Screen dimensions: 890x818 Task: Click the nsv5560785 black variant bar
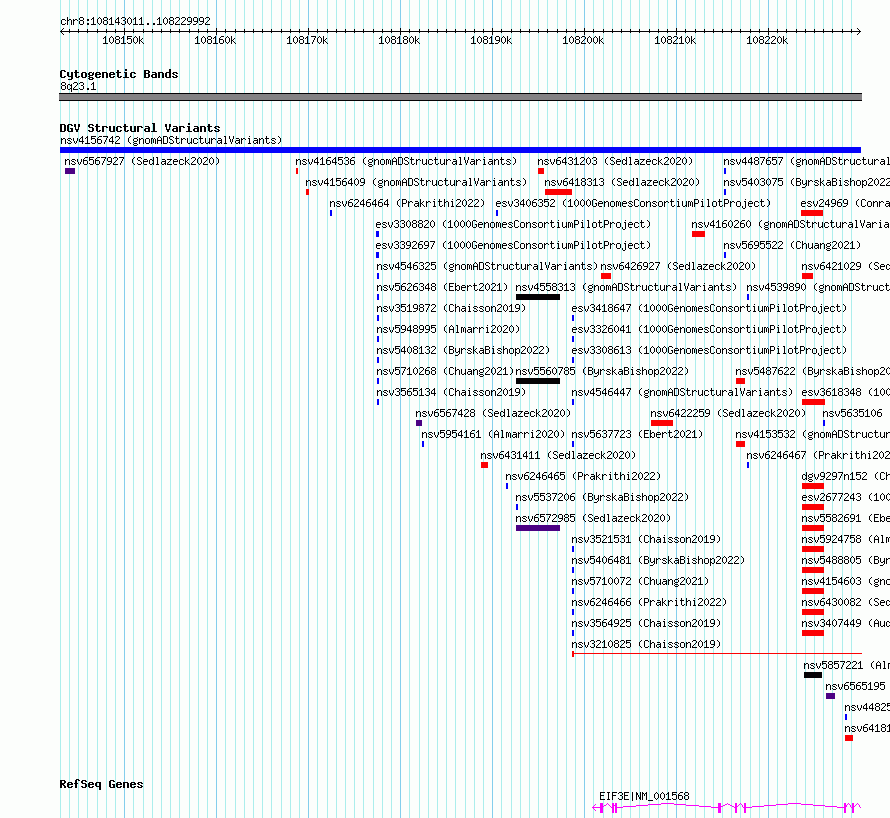538,381
